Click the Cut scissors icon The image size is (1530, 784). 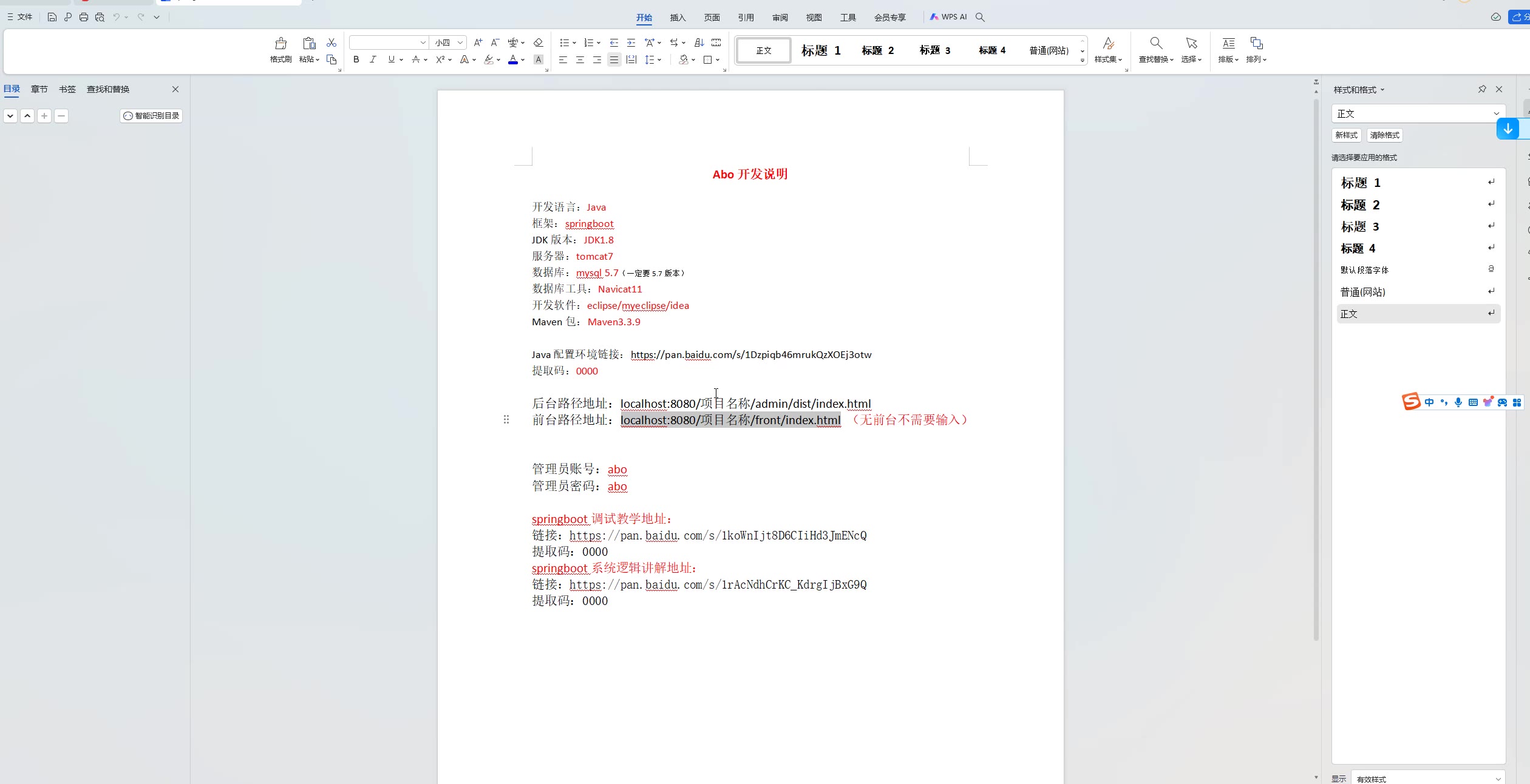(331, 42)
